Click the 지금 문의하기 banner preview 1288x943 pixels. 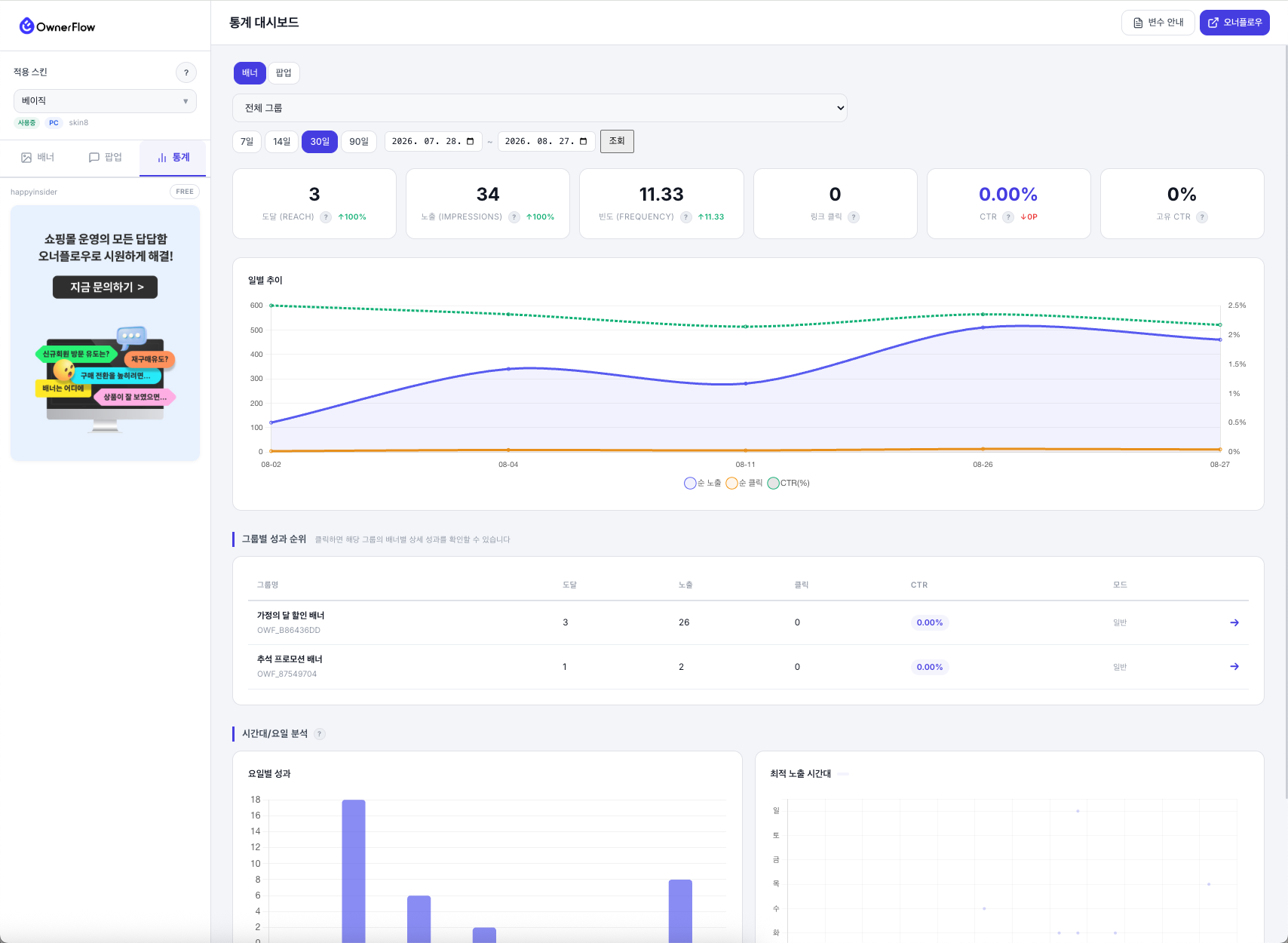pyautogui.click(x=105, y=287)
